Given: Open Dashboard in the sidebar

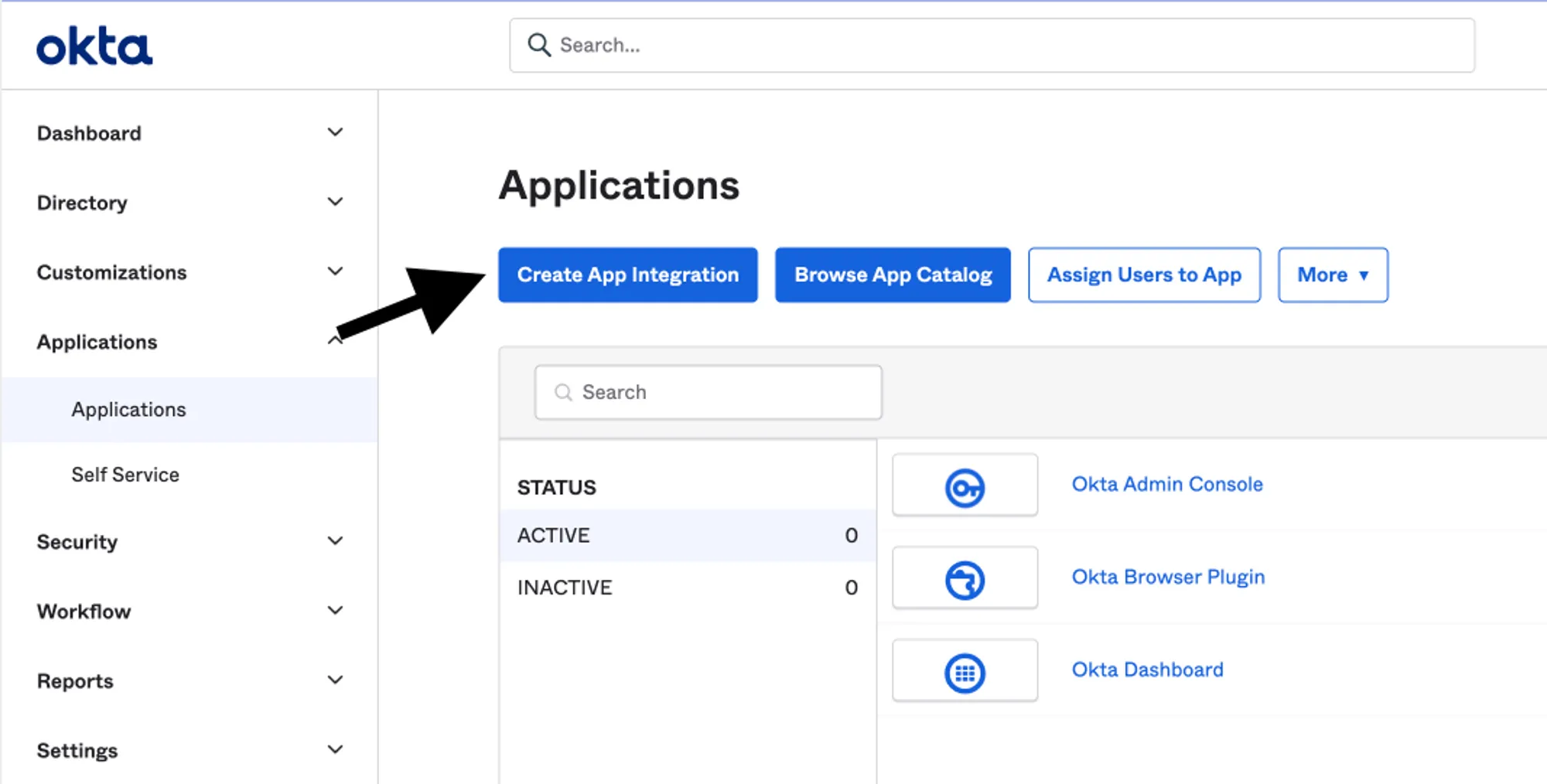Looking at the screenshot, I should [x=89, y=133].
